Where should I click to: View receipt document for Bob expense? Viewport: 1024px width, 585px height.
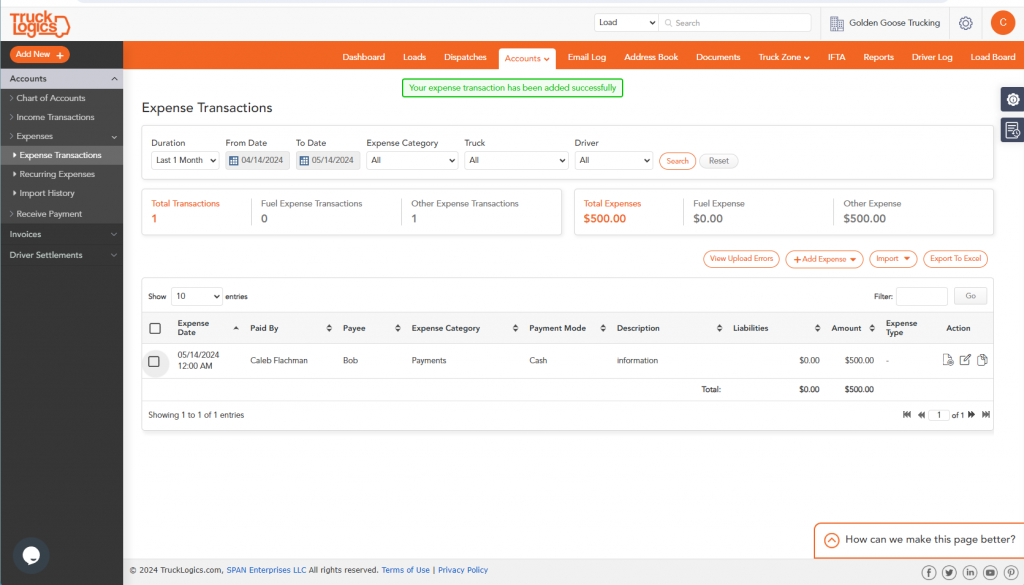948,360
